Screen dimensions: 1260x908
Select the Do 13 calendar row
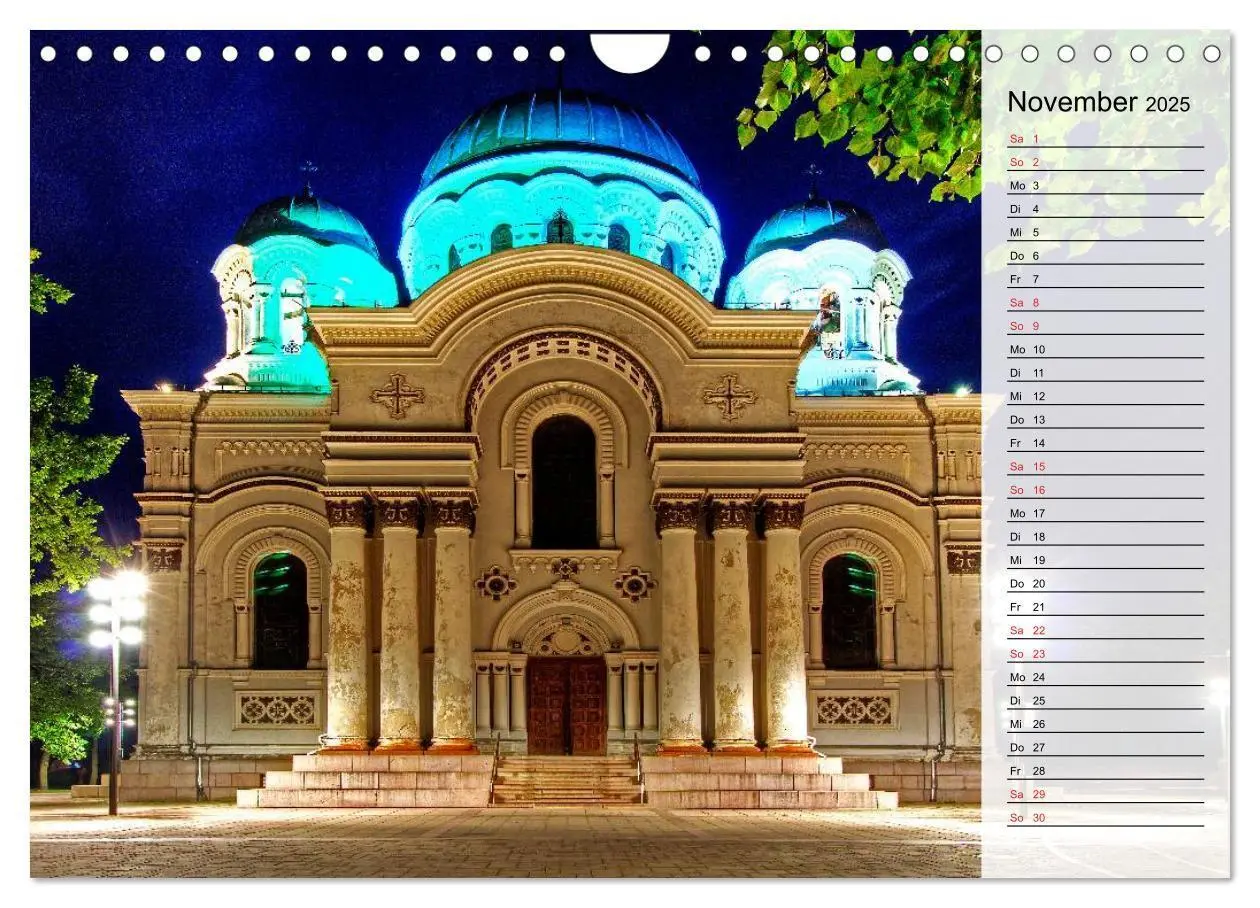point(1105,420)
